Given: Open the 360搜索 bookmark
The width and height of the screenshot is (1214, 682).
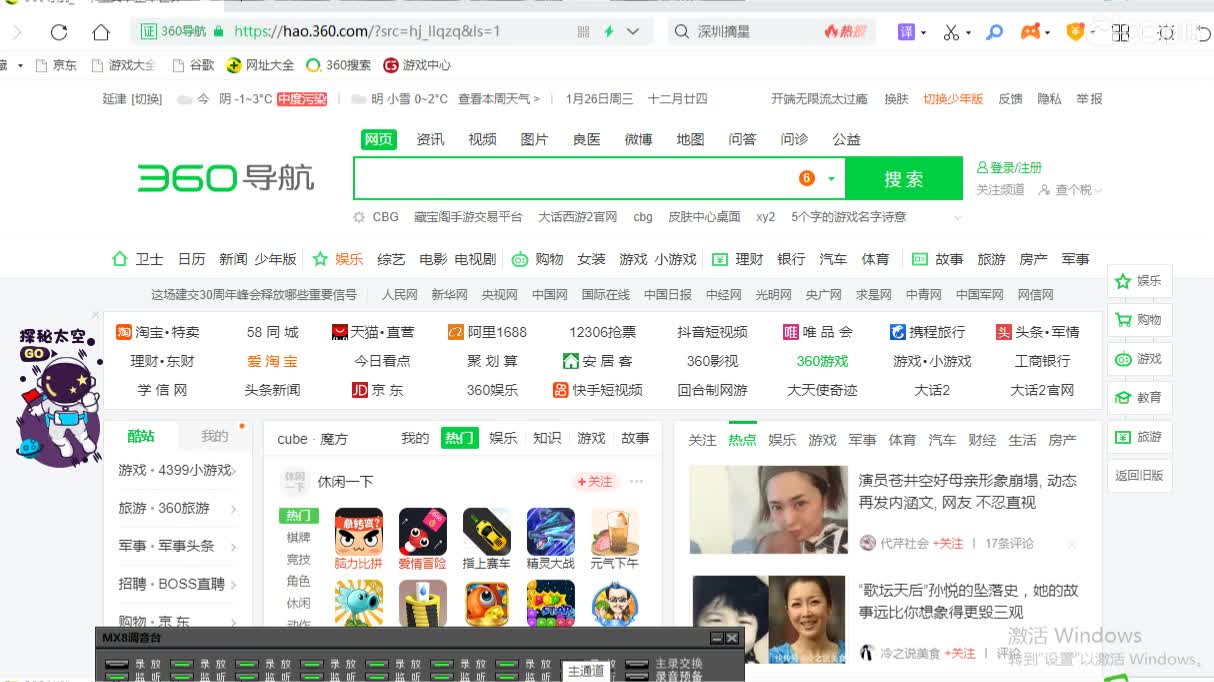Looking at the screenshot, I should pos(338,65).
